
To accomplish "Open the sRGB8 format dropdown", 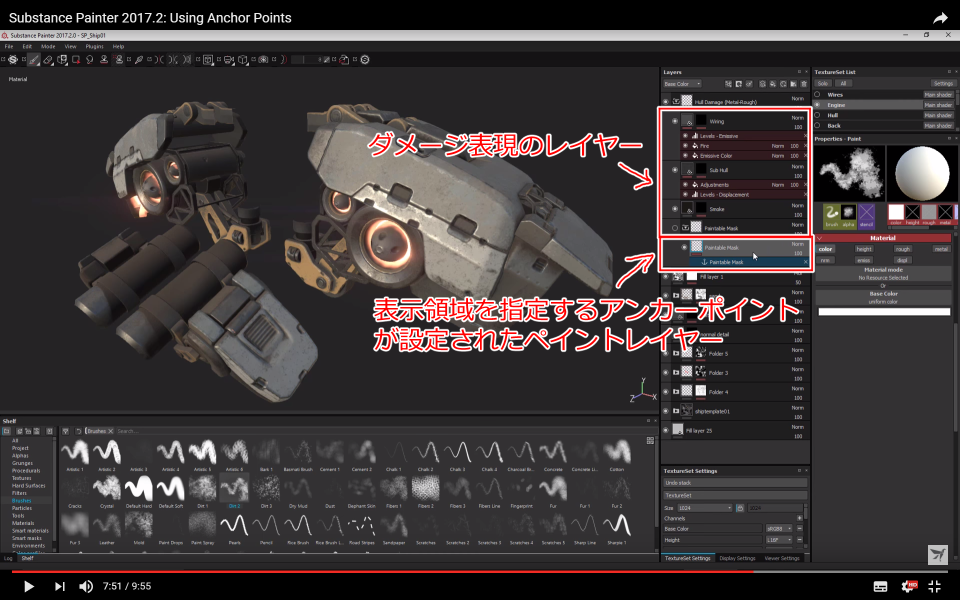I will (779, 528).
